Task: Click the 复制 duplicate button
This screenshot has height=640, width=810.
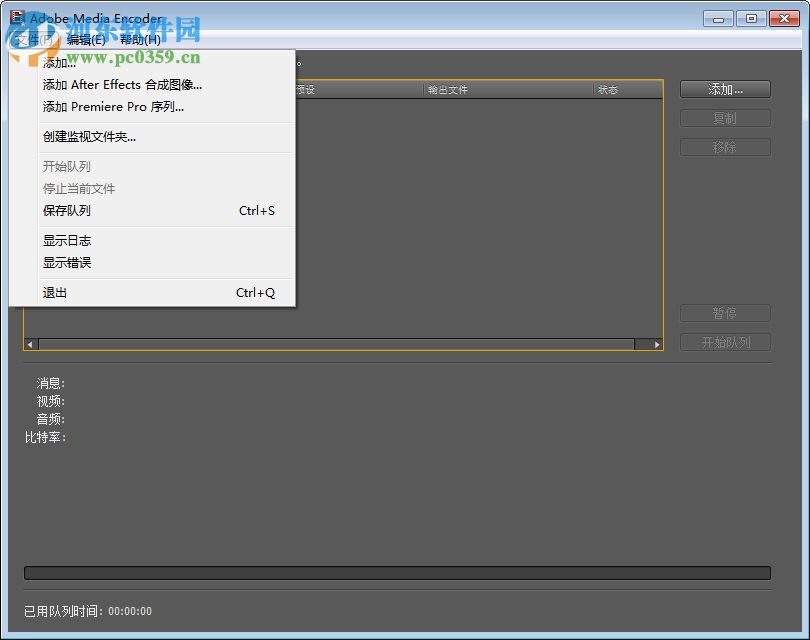Action: tap(725, 118)
